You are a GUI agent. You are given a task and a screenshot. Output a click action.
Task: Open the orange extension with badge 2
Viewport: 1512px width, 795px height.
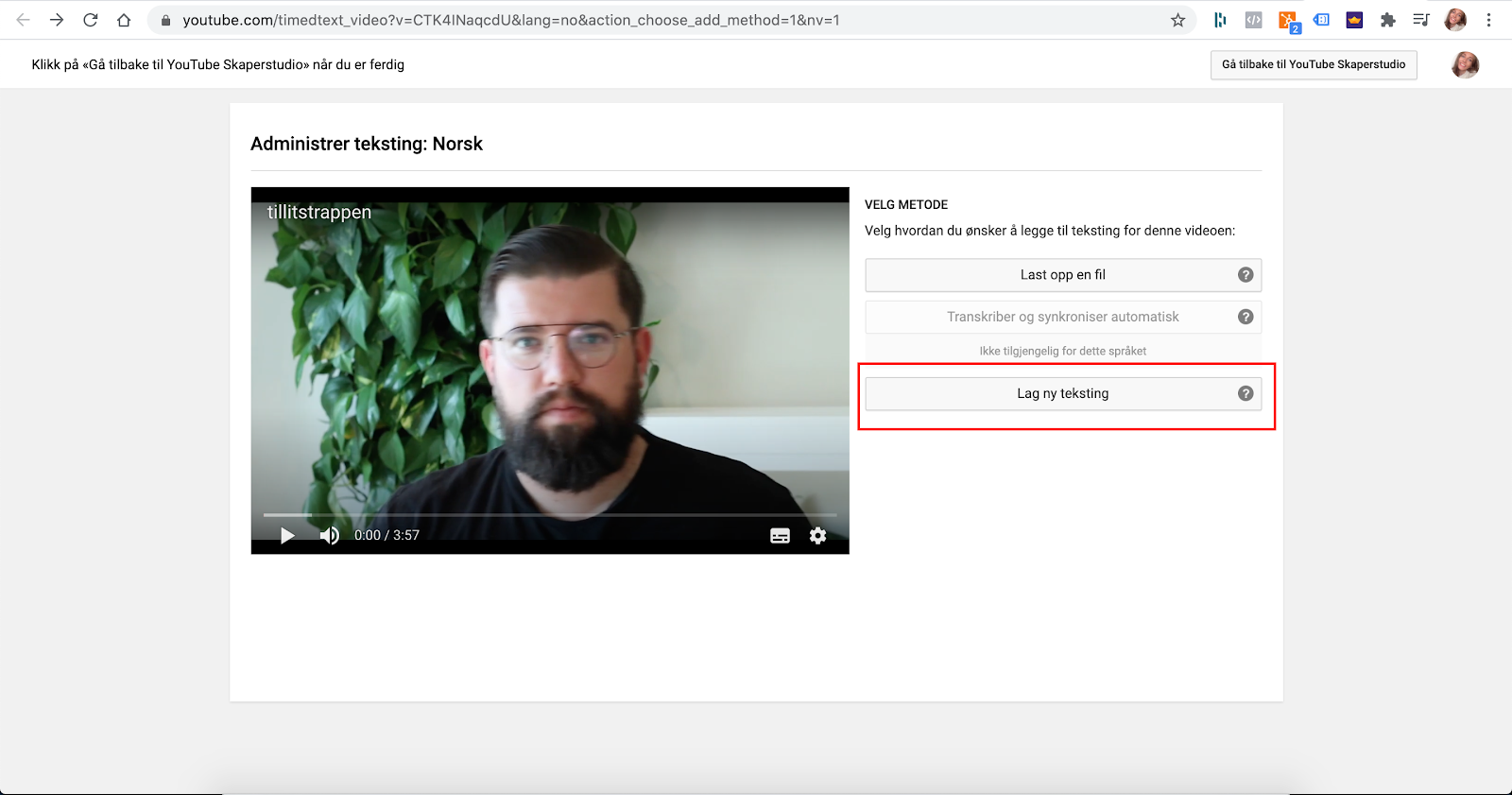[x=1288, y=21]
